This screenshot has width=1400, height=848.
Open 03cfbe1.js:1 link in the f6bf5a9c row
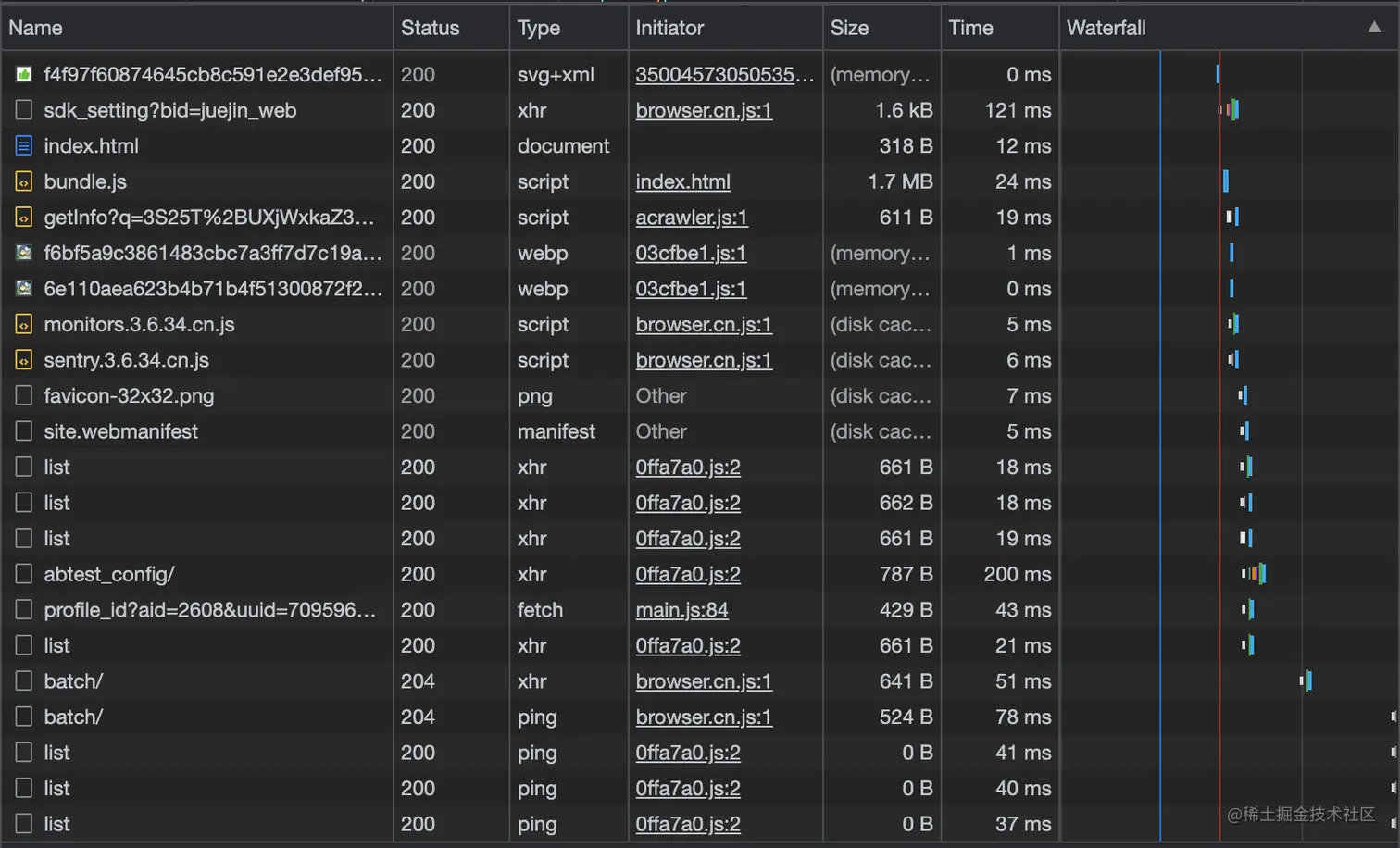(691, 253)
